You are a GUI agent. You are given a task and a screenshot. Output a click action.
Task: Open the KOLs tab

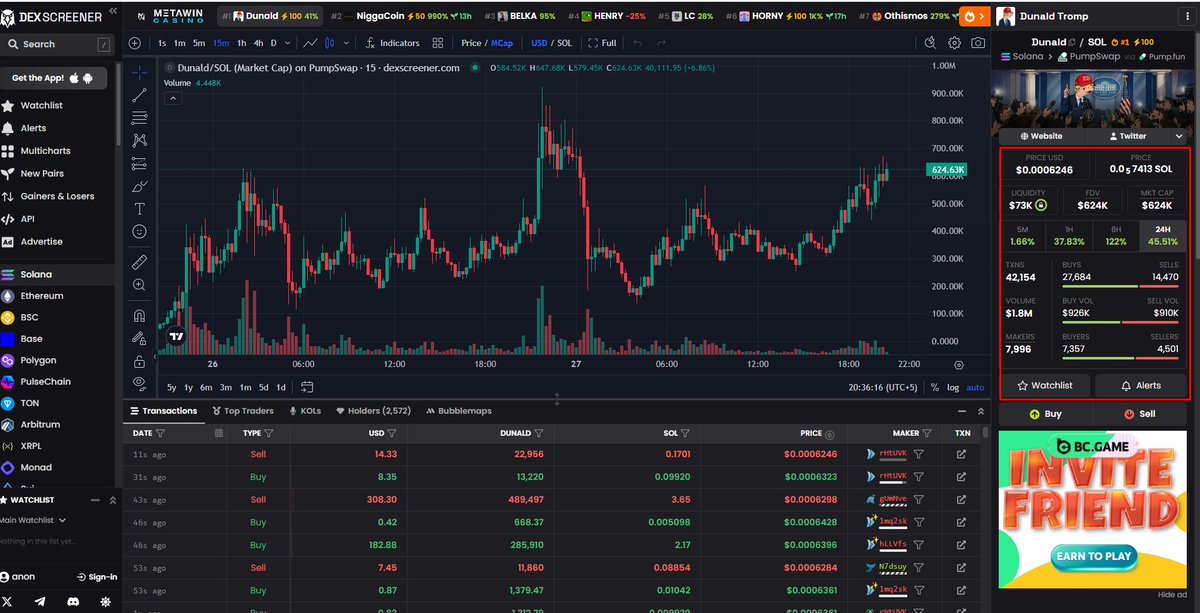305,411
